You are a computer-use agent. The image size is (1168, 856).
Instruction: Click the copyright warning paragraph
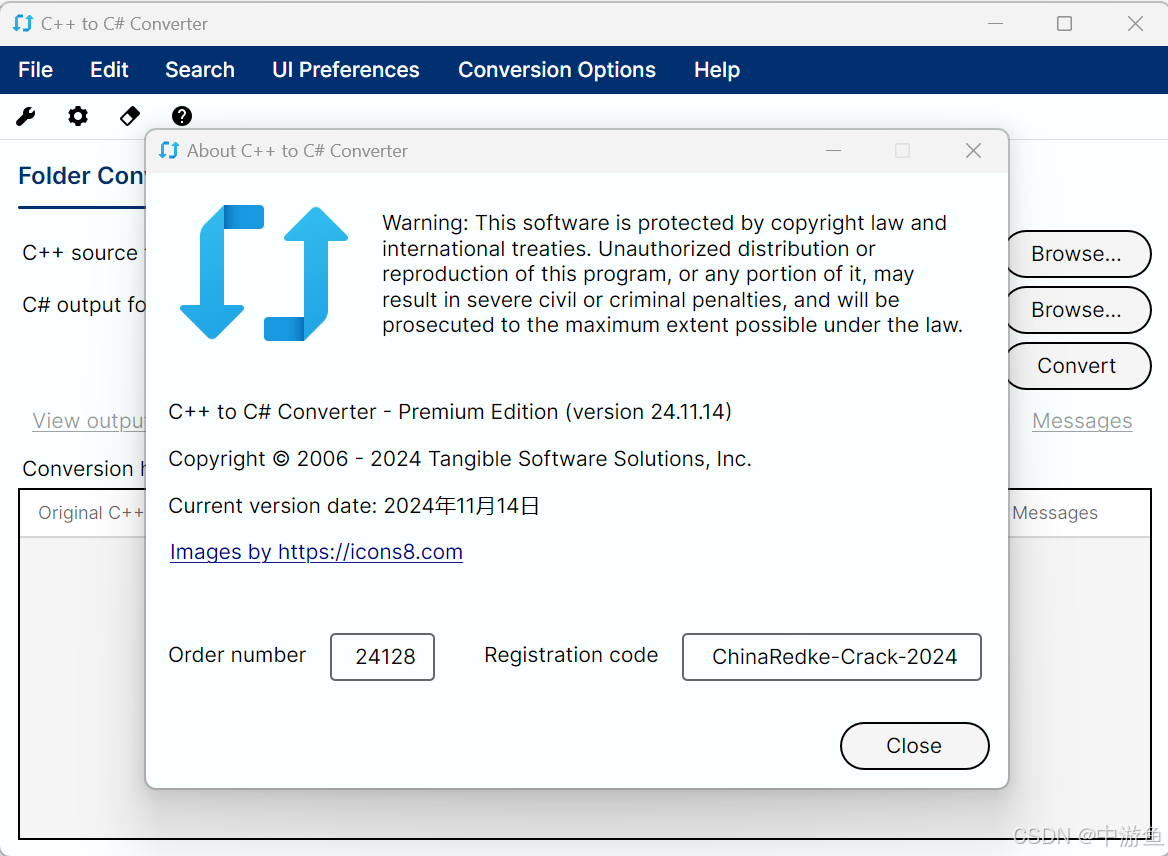(x=672, y=274)
